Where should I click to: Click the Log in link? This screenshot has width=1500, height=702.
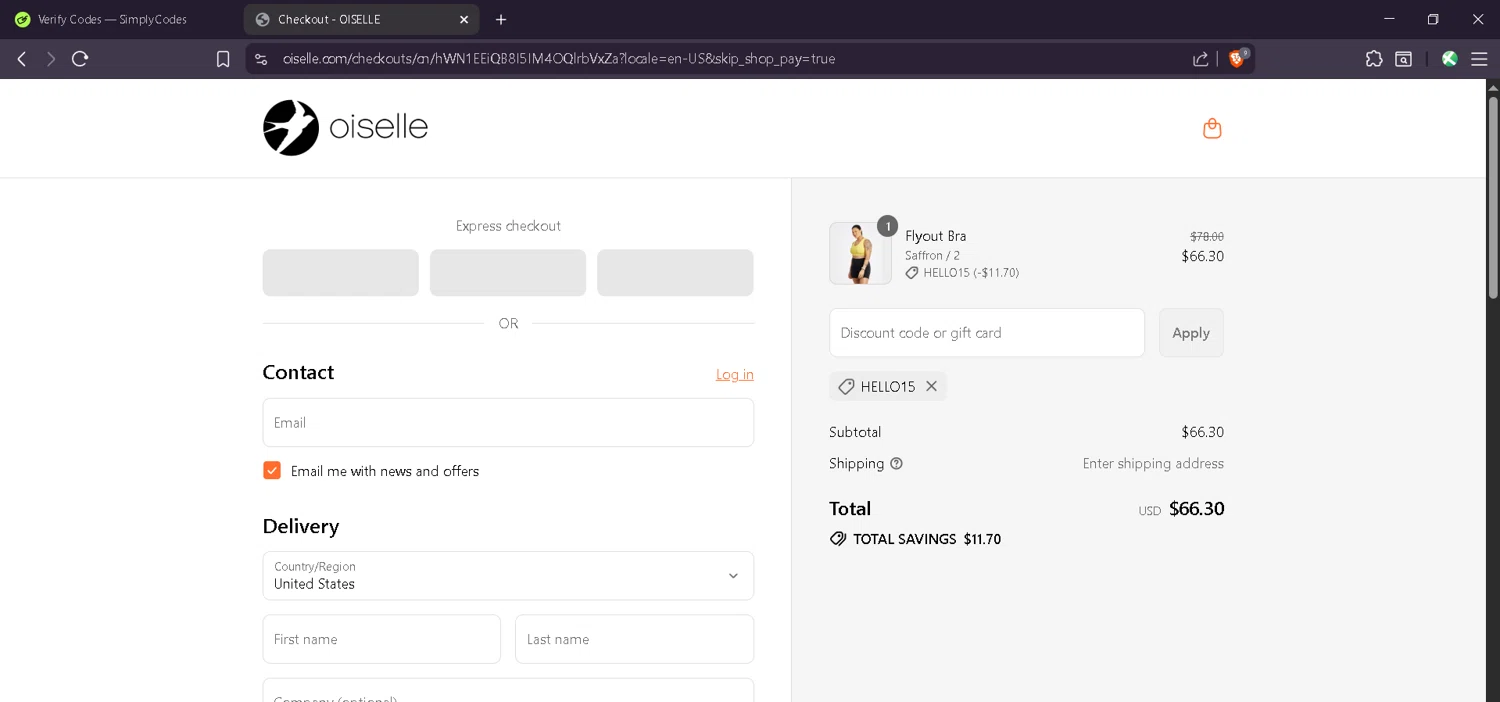(735, 374)
